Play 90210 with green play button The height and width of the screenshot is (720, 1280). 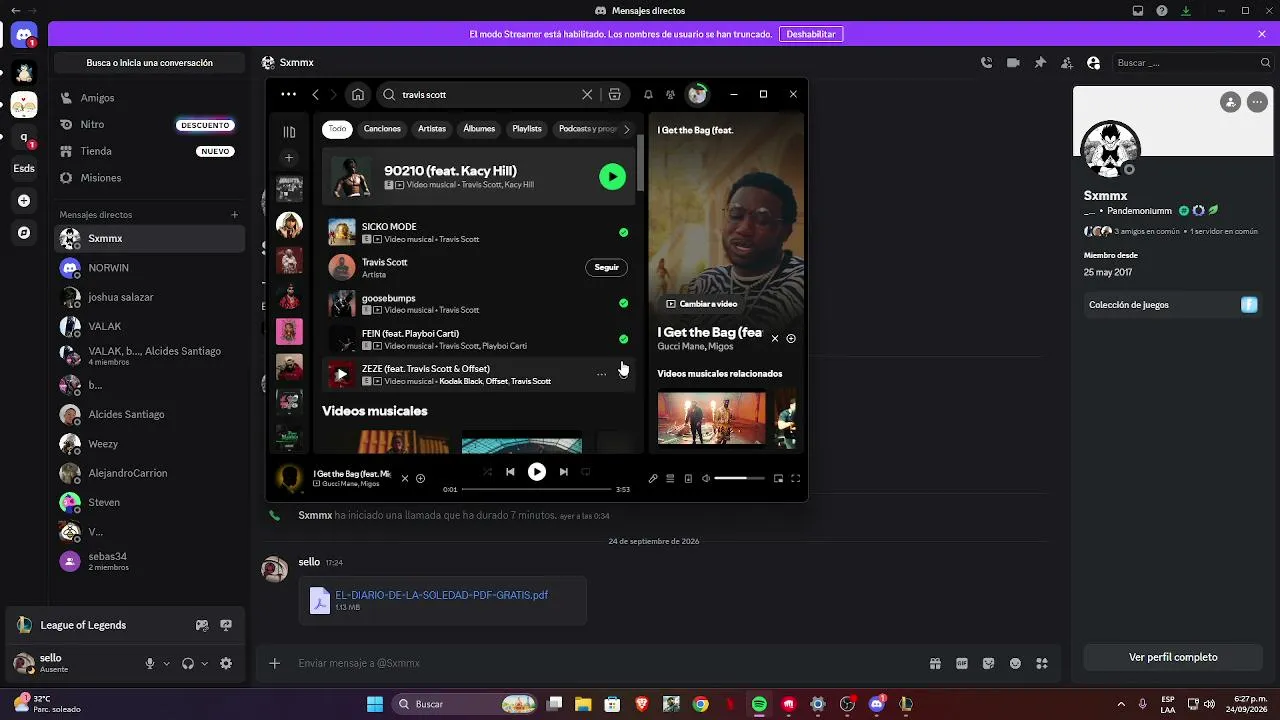pos(612,177)
